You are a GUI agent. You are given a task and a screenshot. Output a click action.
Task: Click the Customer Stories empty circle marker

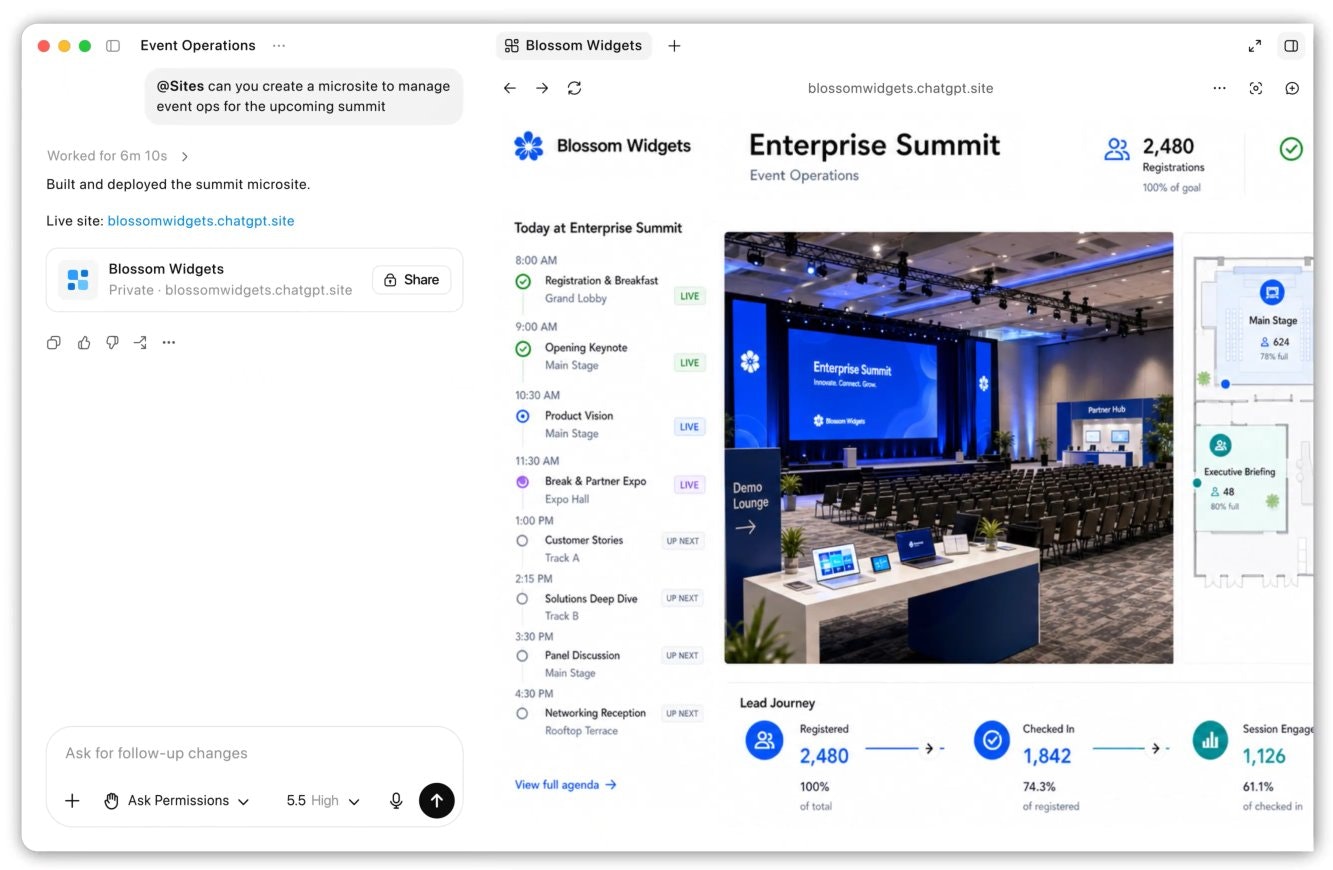point(522,540)
